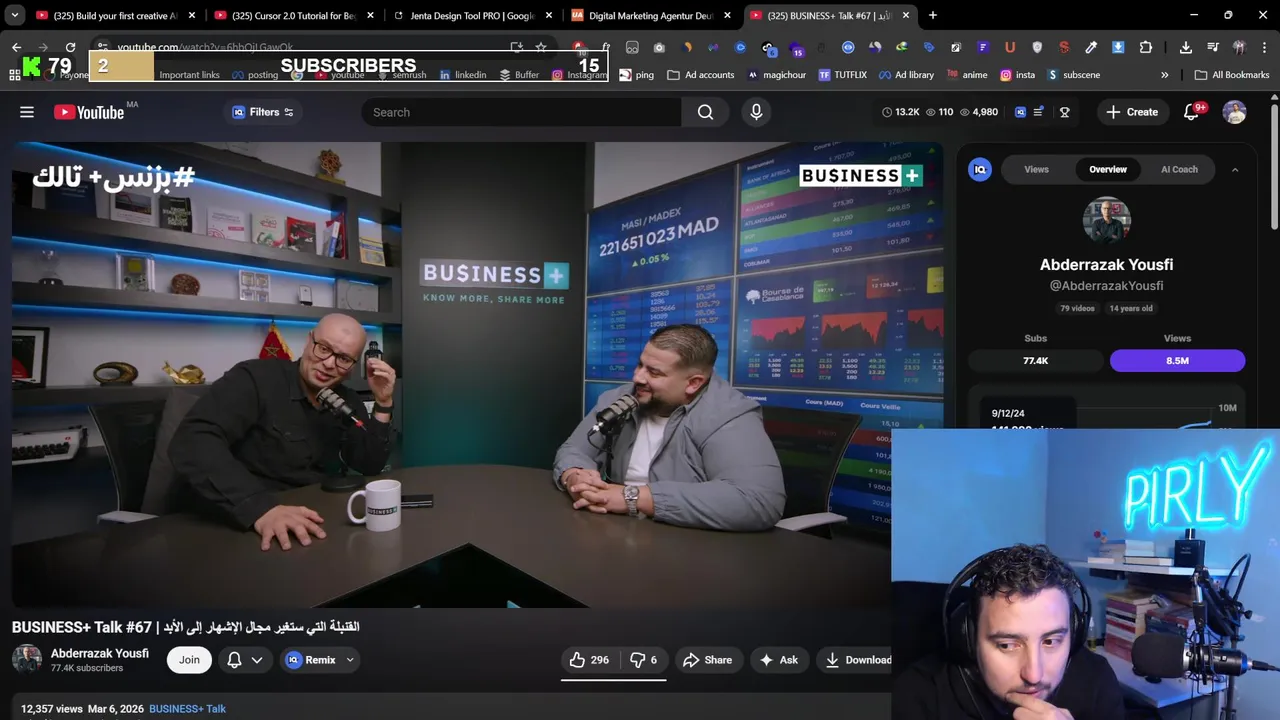The width and height of the screenshot is (1280, 720).
Task: Switch to the Views tab in vidIQ panel
Action: coord(1036,170)
